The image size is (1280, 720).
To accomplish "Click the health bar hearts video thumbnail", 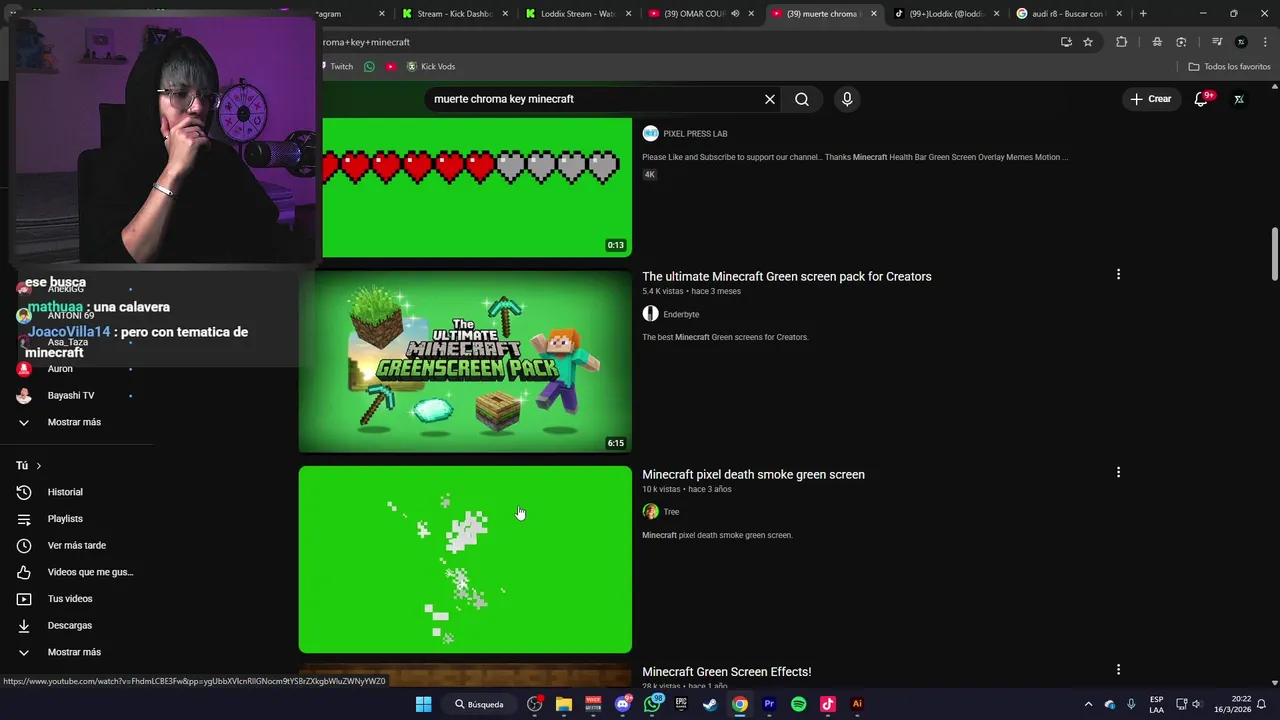I will pyautogui.click(x=476, y=187).
